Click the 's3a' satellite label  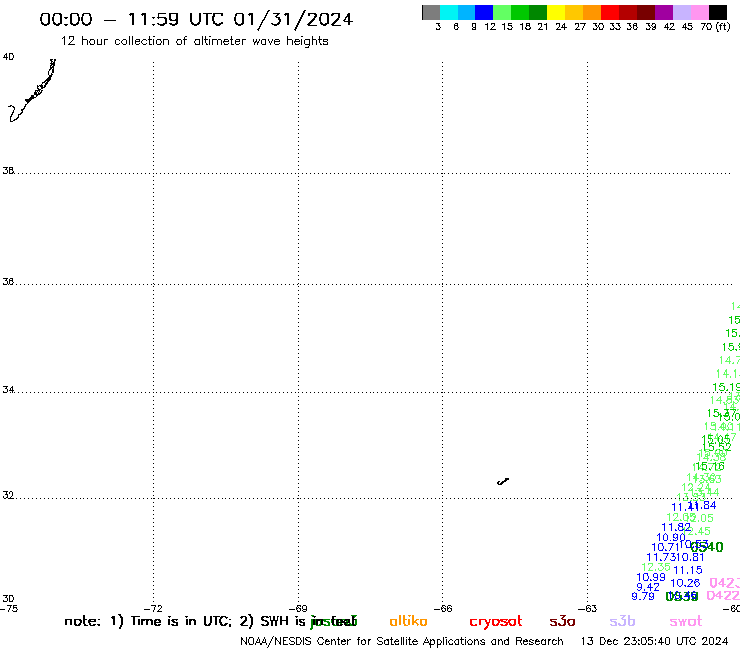[562, 621]
